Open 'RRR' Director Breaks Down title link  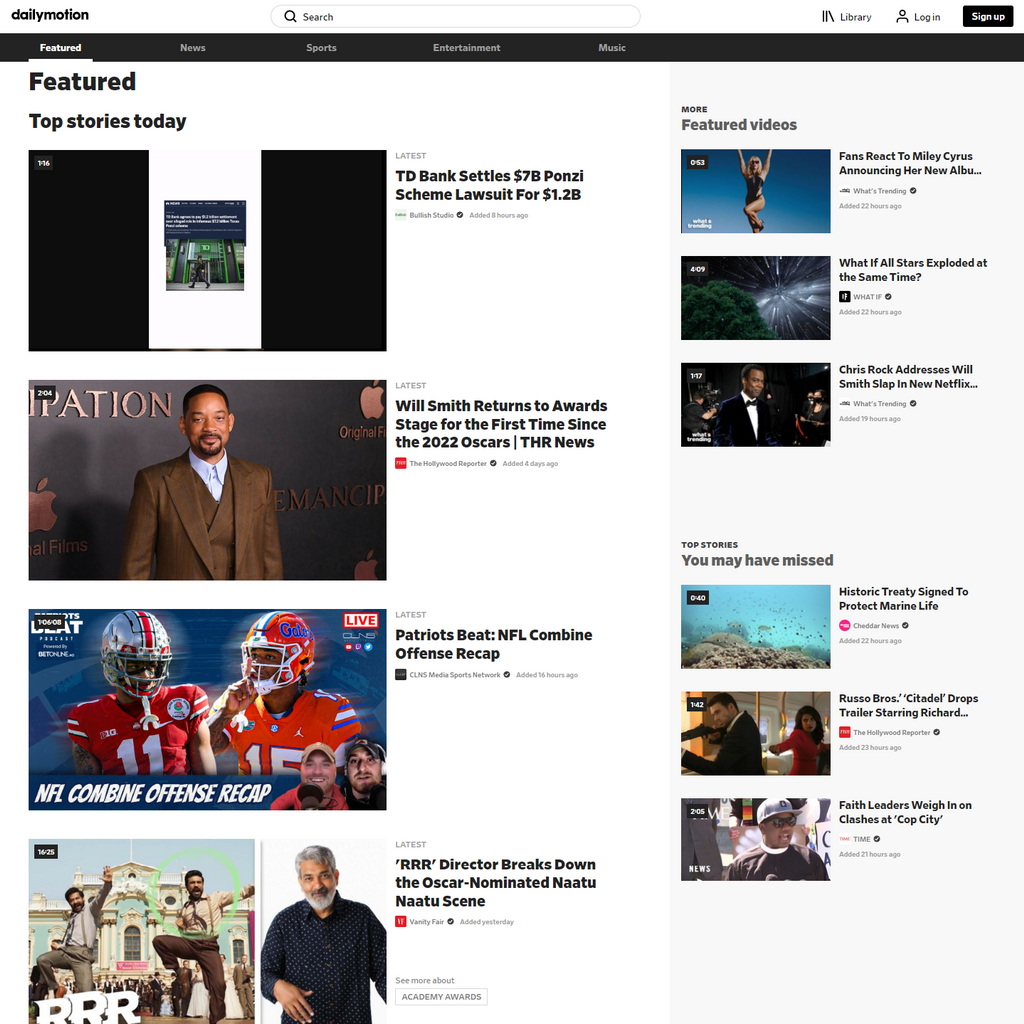click(496, 882)
